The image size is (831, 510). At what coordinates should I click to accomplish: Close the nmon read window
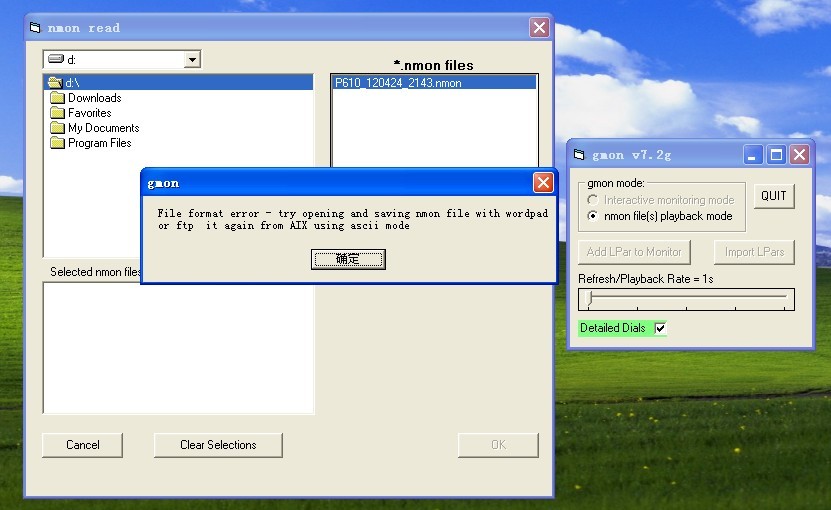[x=540, y=28]
